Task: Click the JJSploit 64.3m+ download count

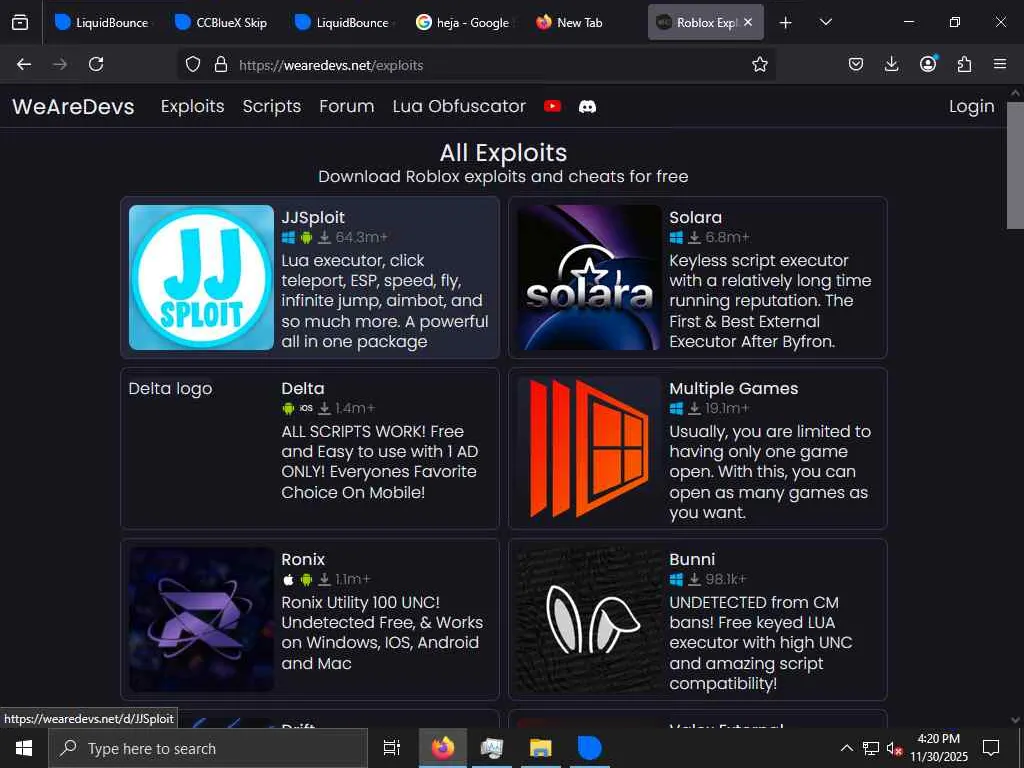Action: (362, 237)
